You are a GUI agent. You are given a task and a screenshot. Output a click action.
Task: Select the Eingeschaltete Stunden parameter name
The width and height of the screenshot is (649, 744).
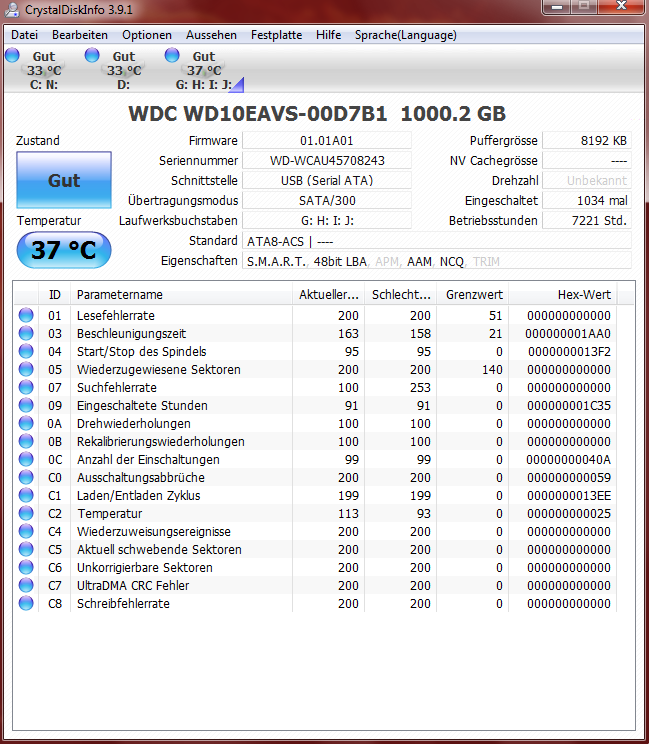[x=142, y=406]
